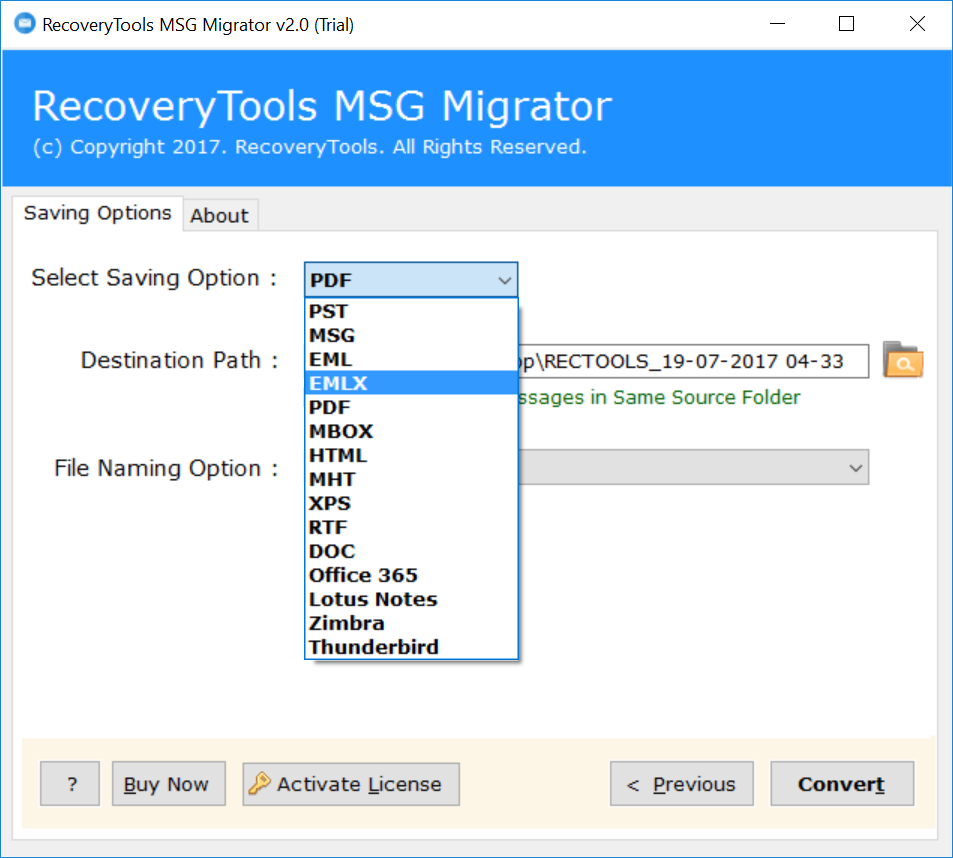Select Office 365 from the list
The width and height of the screenshot is (953, 858).
coord(411,575)
